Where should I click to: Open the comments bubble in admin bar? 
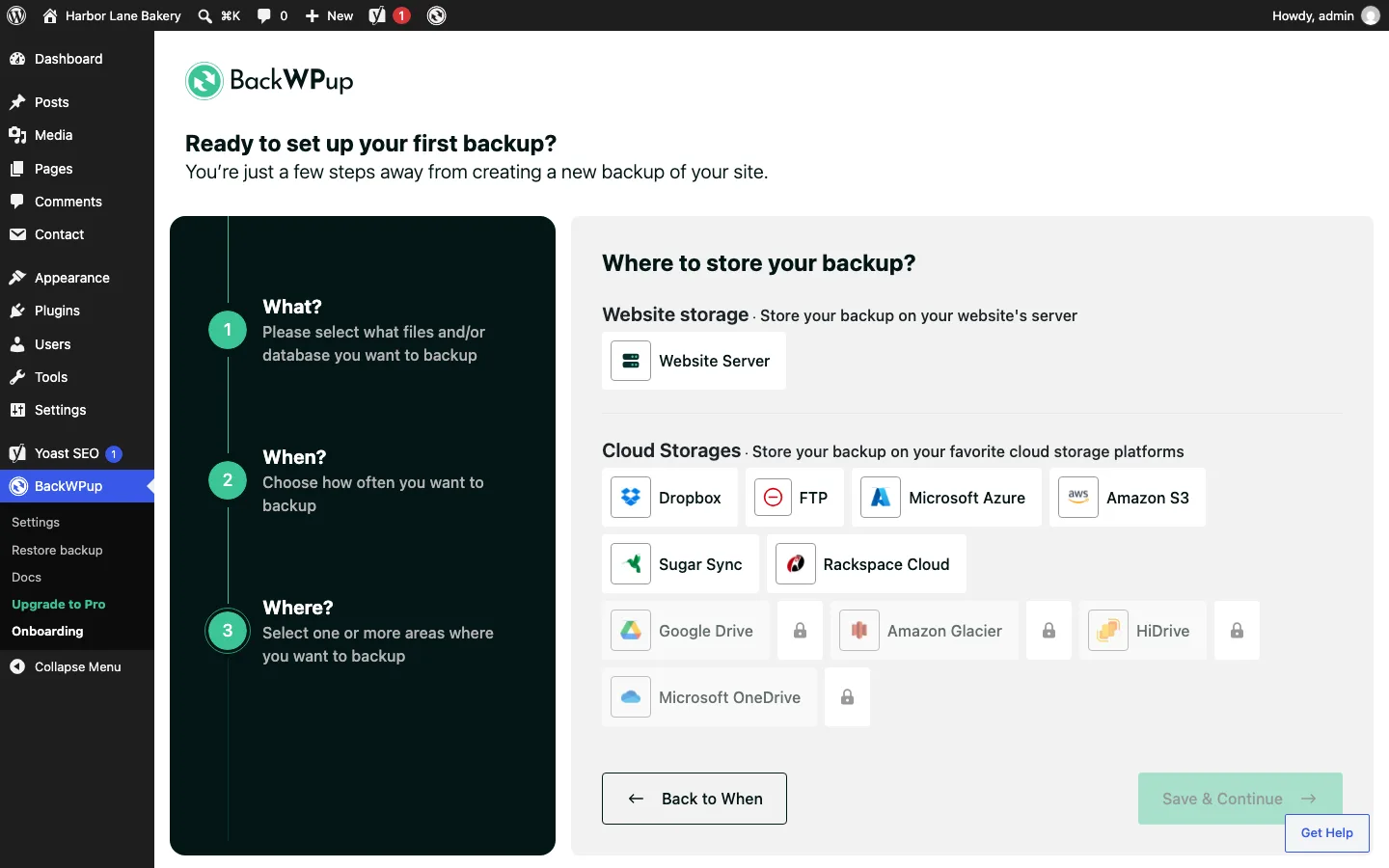(x=272, y=15)
